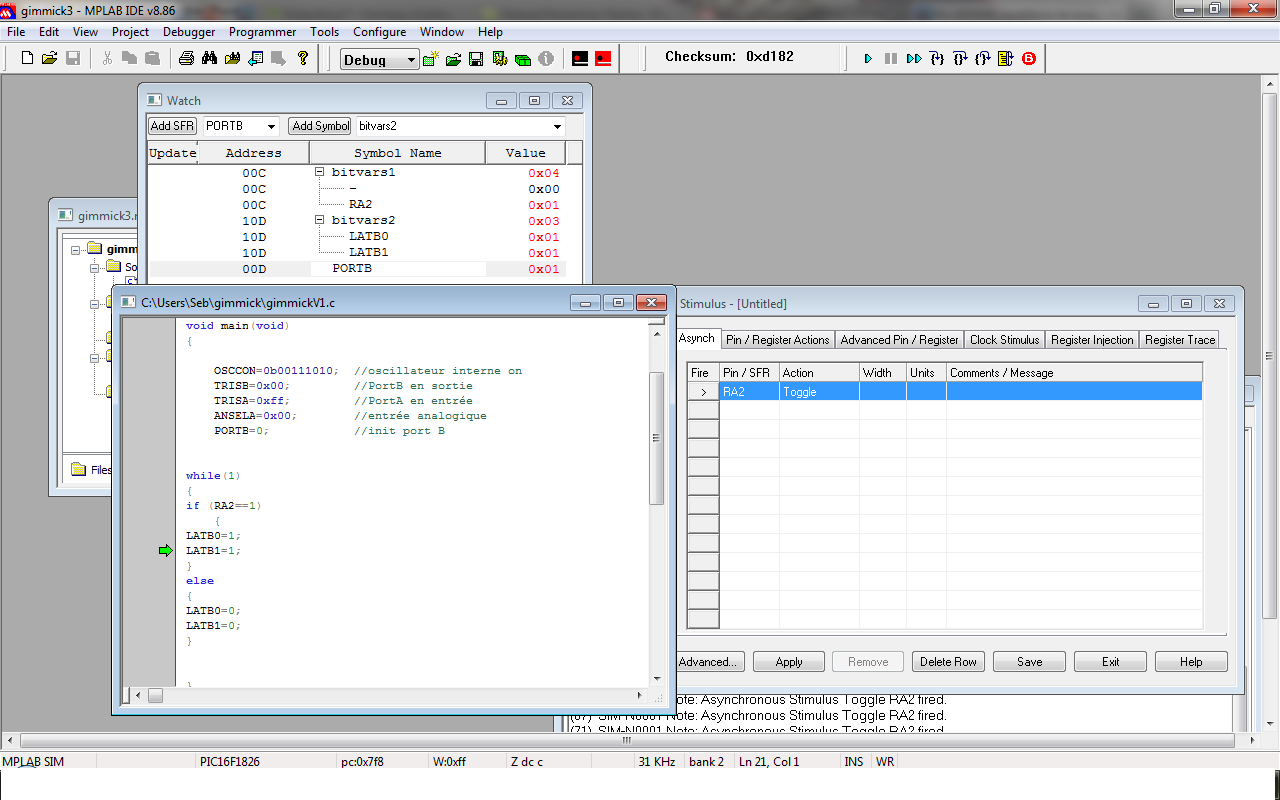Click the Reset processor icon
Image resolution: width=1280 pixels, height=800 pixels.
tap(1006, 59)
